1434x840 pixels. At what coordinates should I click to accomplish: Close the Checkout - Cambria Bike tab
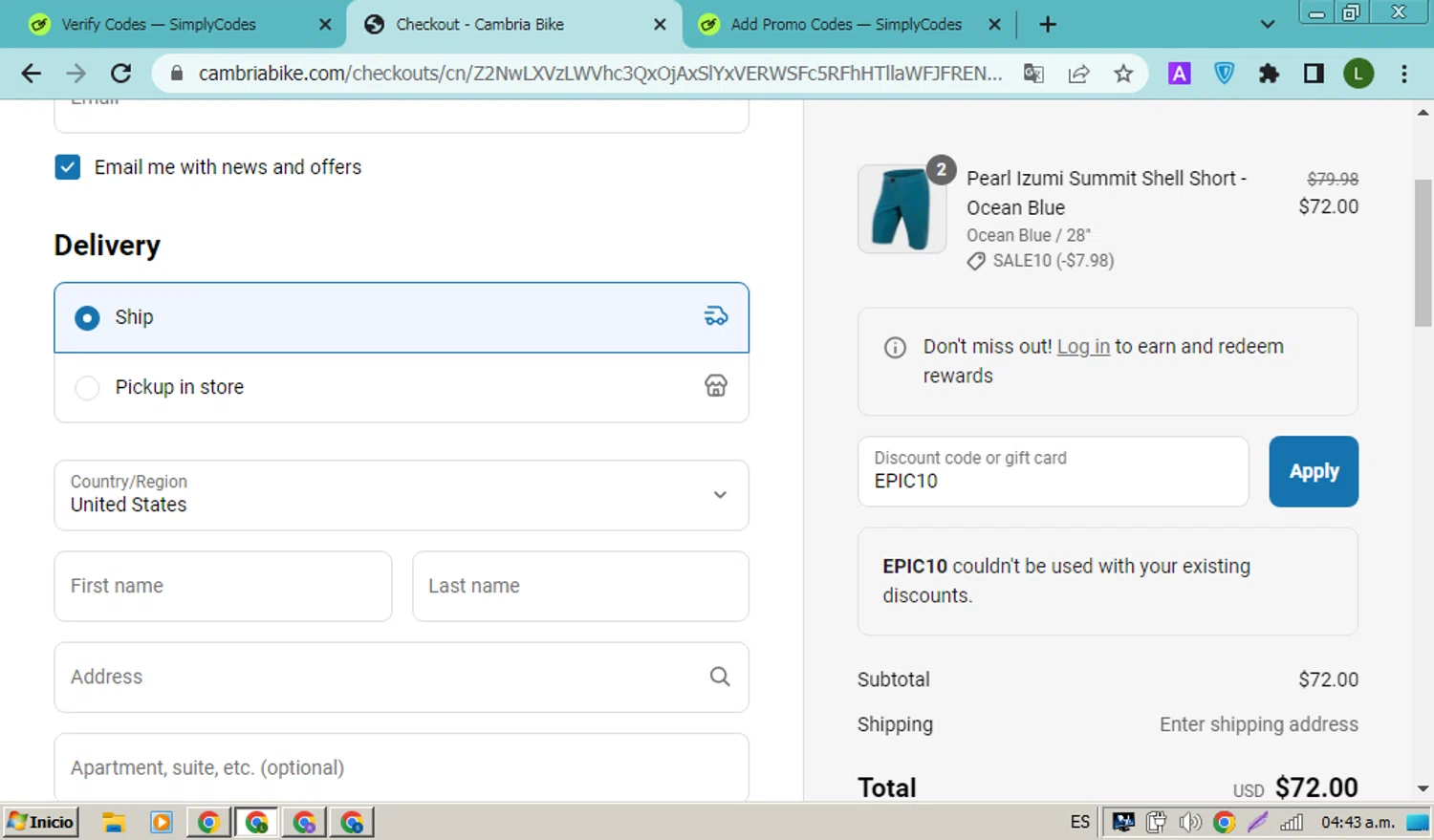click(x=660, y=24)
